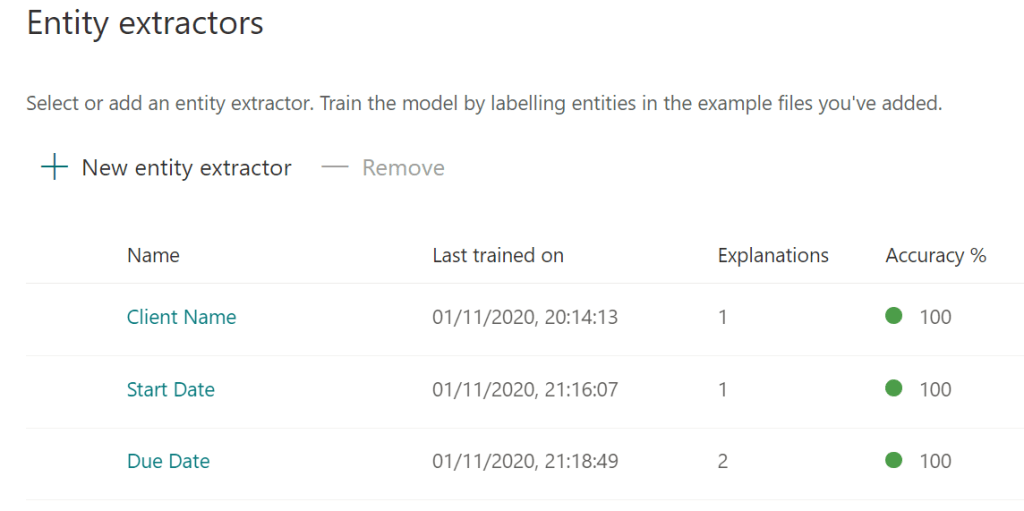Click the plus icon for New entity extractor
The height and width of the screenshot is (511, 1024).
53,167
